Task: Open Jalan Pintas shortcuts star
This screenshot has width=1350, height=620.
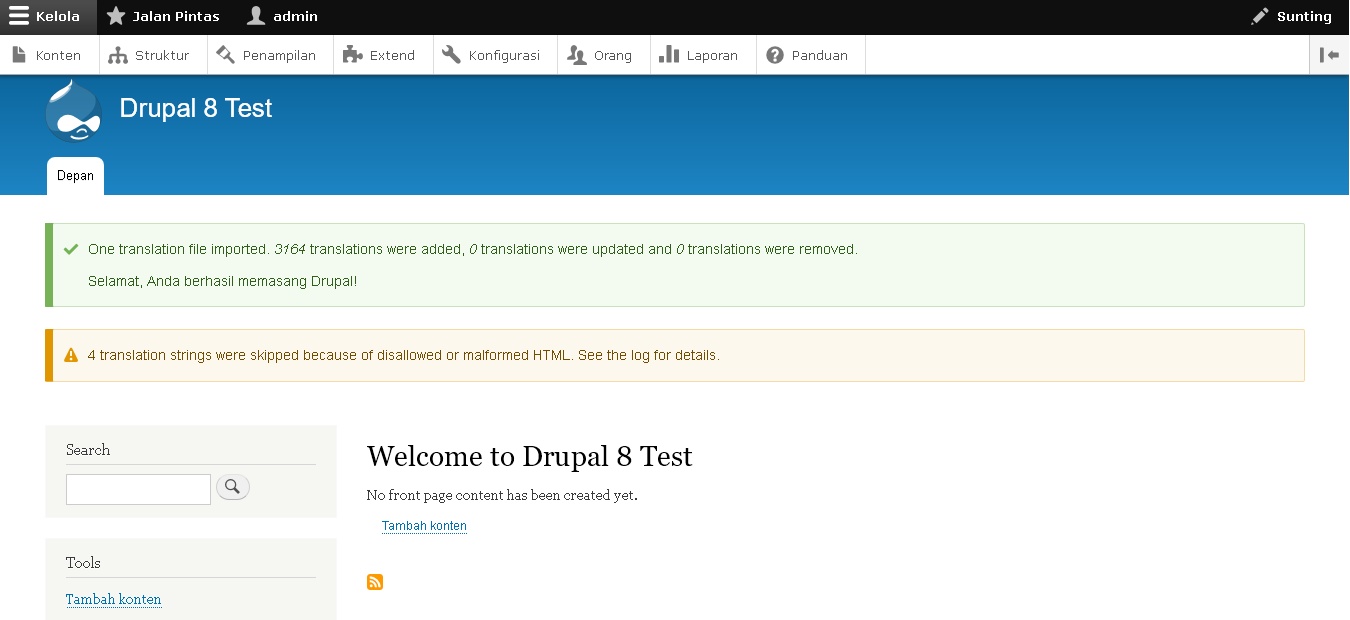Action: click(163, 17)
